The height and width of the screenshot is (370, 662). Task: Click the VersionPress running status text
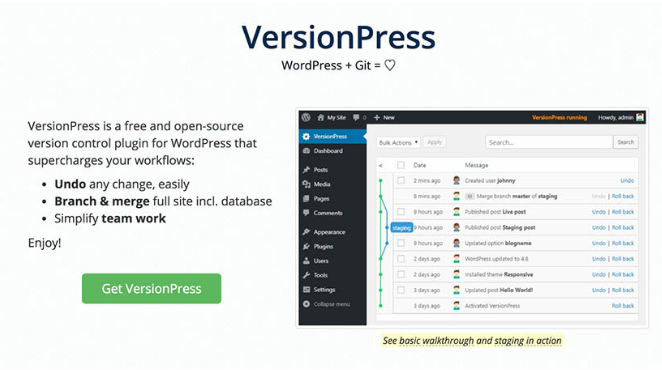tap(559, 117)
